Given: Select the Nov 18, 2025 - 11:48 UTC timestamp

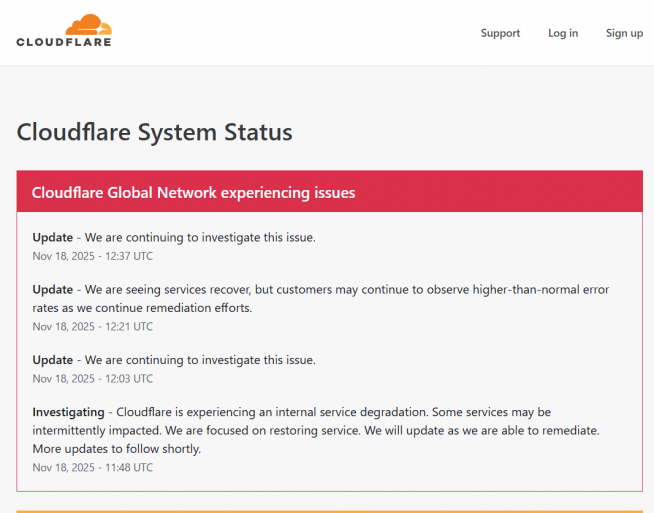Looking at the screenshot, I should coord(93,467).
